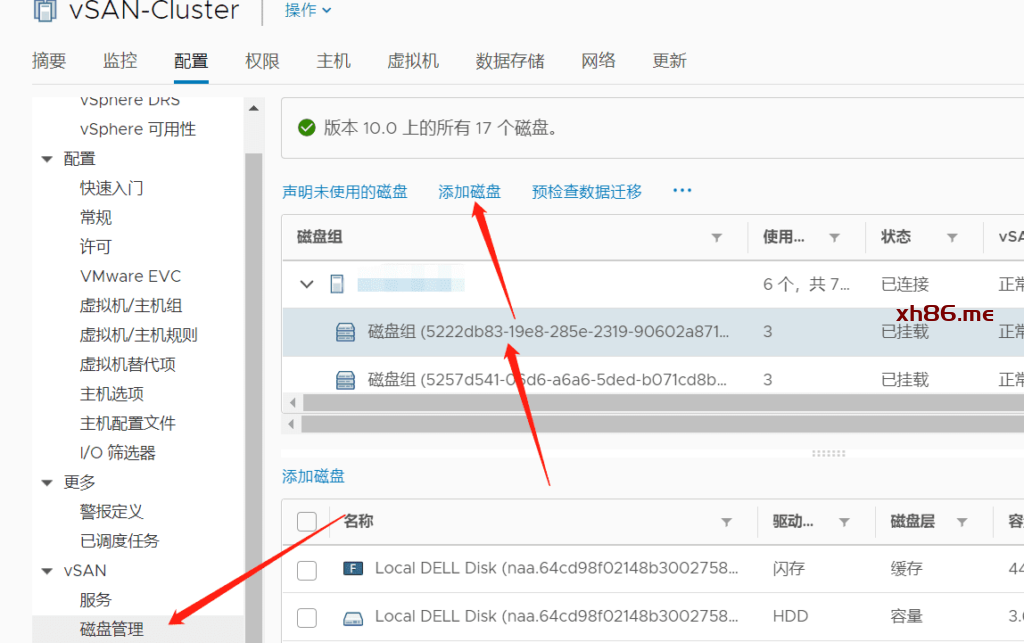Click the lower 添加磁盘 link above disk list
The image size is (1024, 643).
[313, 477]
